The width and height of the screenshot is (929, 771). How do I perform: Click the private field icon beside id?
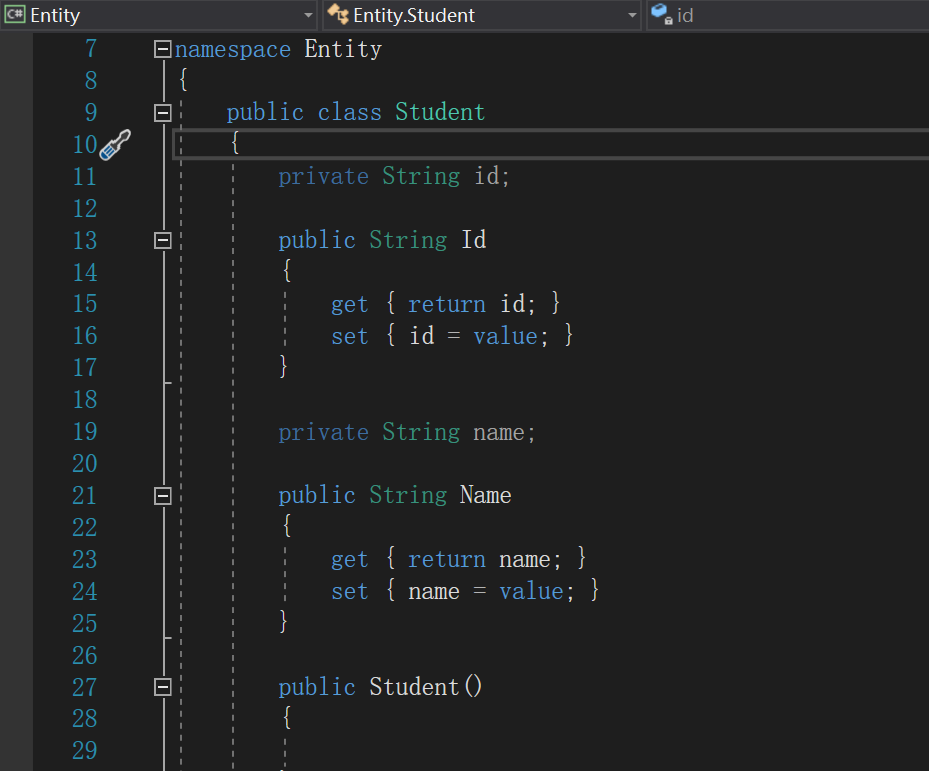(662, 14)
